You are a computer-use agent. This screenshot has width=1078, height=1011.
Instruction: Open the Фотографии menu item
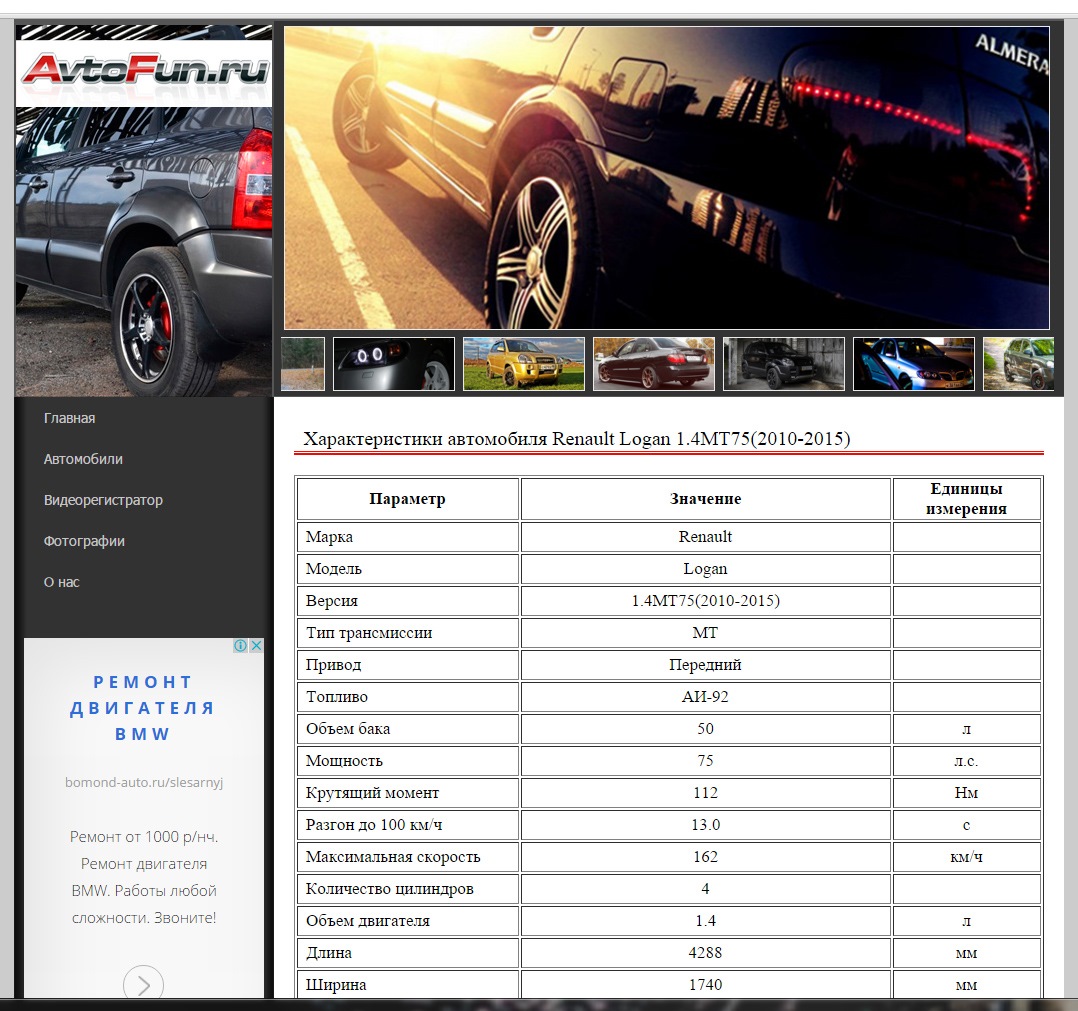click(x=85, y=541)
